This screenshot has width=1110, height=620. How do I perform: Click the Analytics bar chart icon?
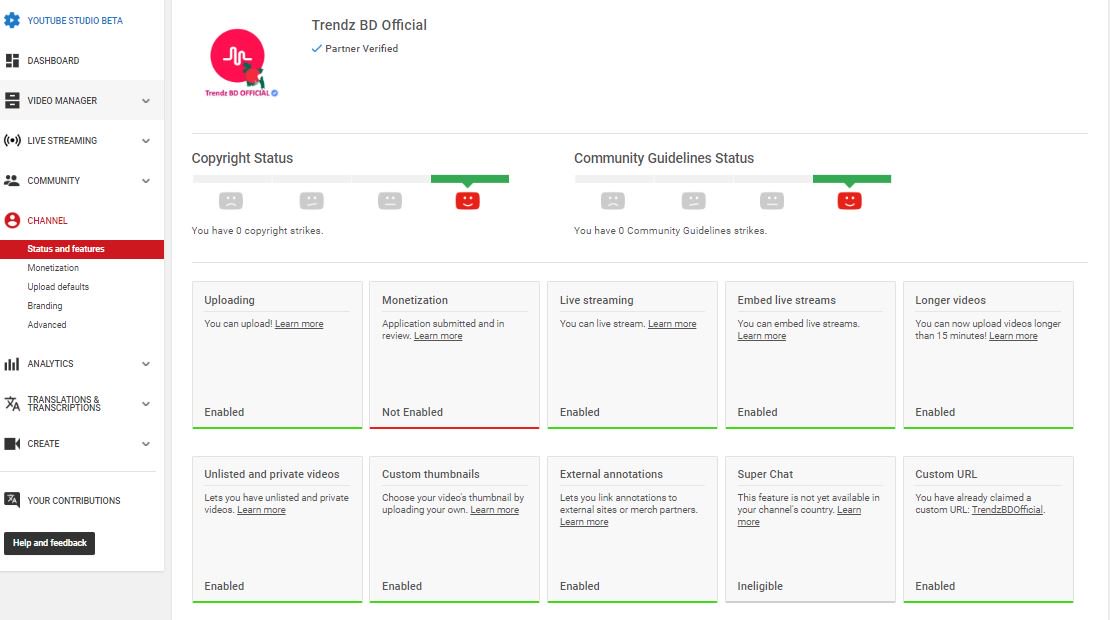[12, 364]
